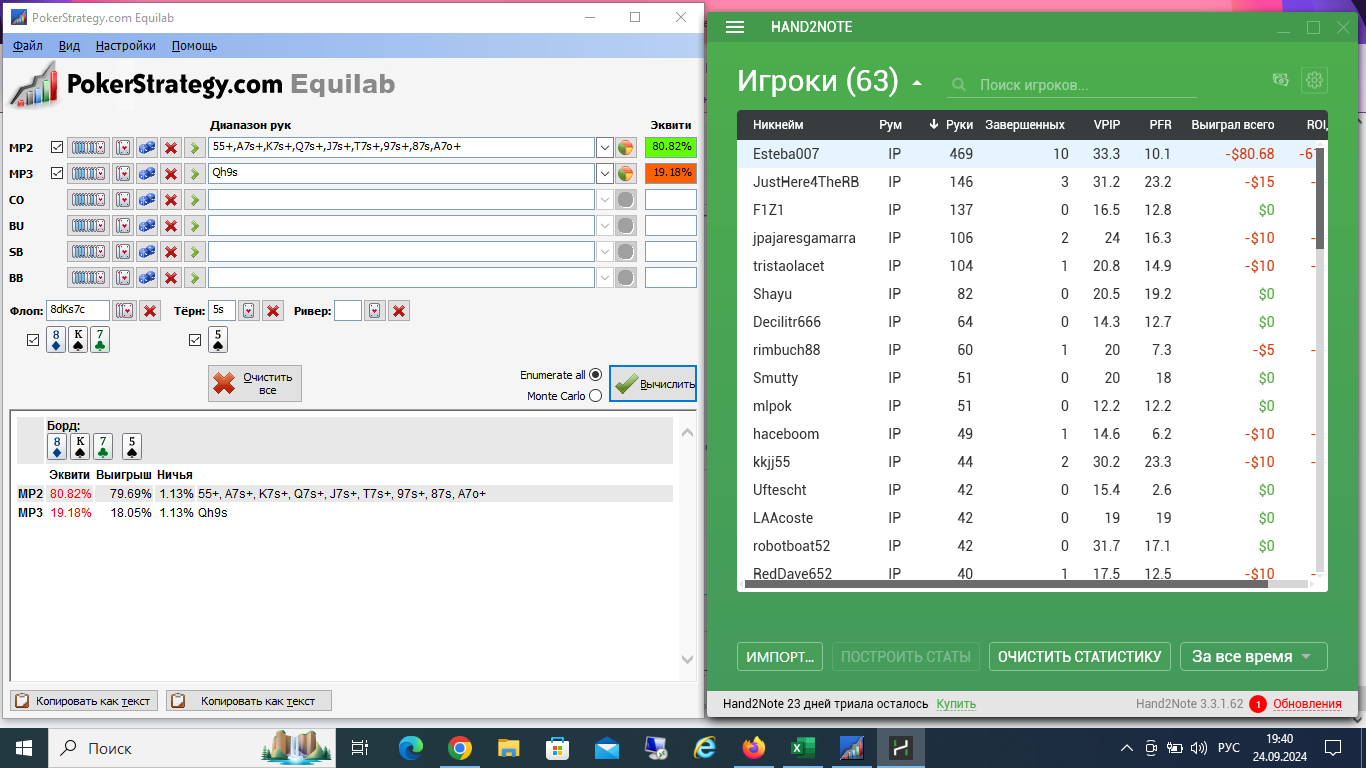Randomize BU hand with dice icon
The width and height of the screenshot is (1366, 768).
pos(147,225)
